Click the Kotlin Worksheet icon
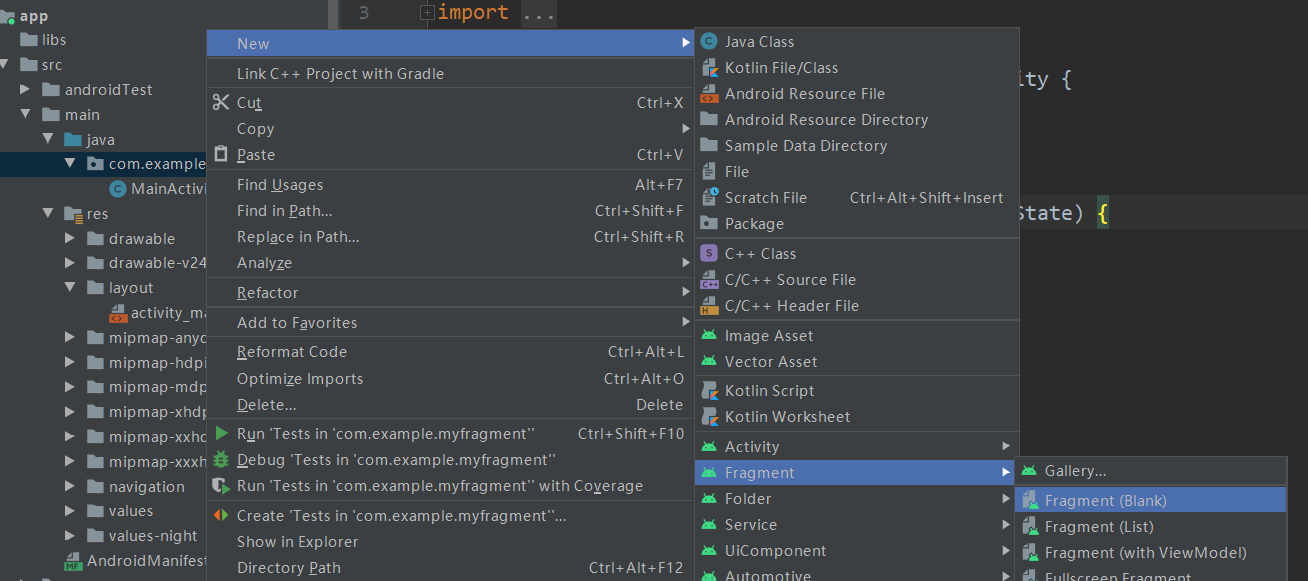This screenshot has height=581, width=1308. (709, 417)
